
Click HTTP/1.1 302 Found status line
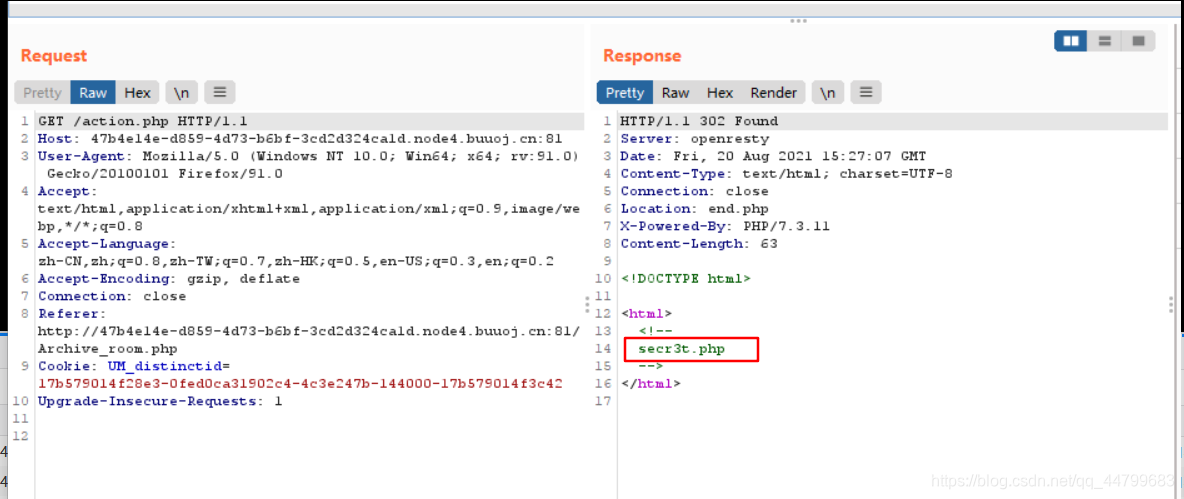[x=699, y=121]
